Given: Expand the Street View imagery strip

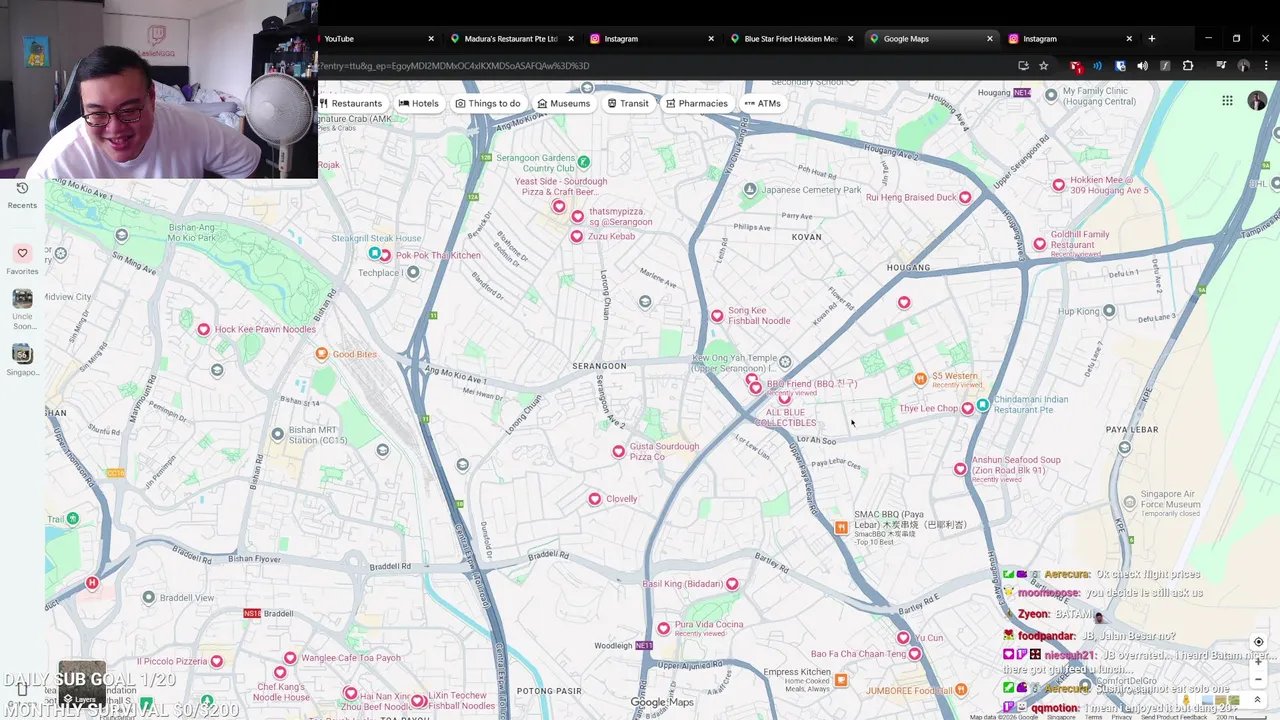Looking at the screenshot, I should coord(1257,700).
